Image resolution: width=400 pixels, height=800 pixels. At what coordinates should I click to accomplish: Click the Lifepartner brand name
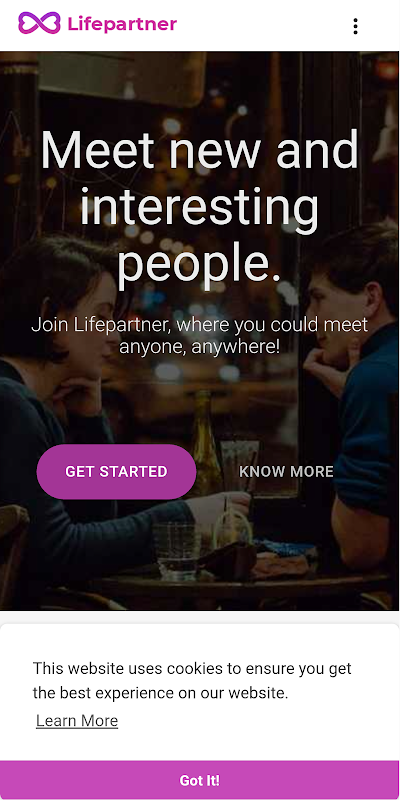pyautogui.click(x=122, y=24)
